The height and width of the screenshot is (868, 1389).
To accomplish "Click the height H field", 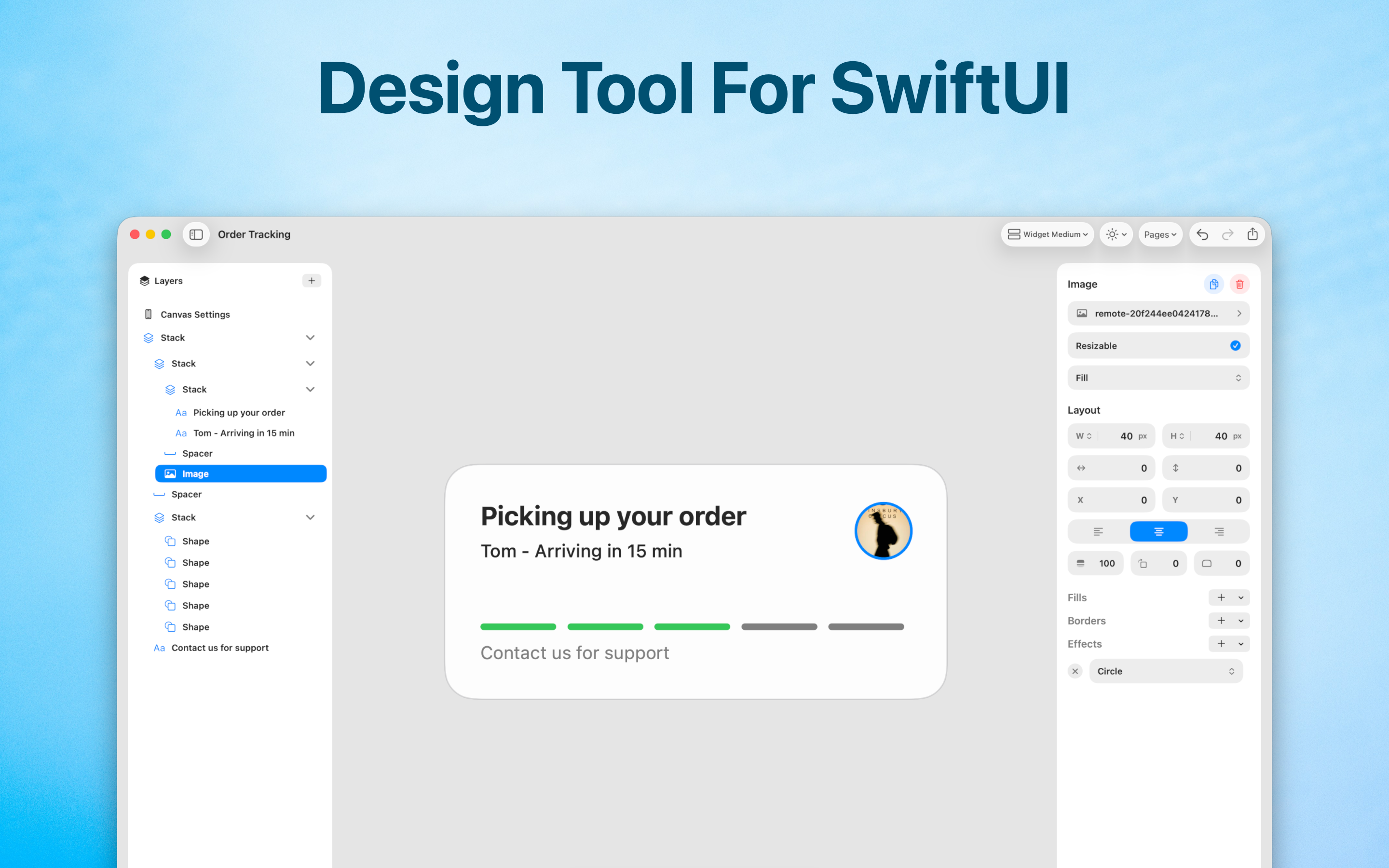I will click(1206, 436).
